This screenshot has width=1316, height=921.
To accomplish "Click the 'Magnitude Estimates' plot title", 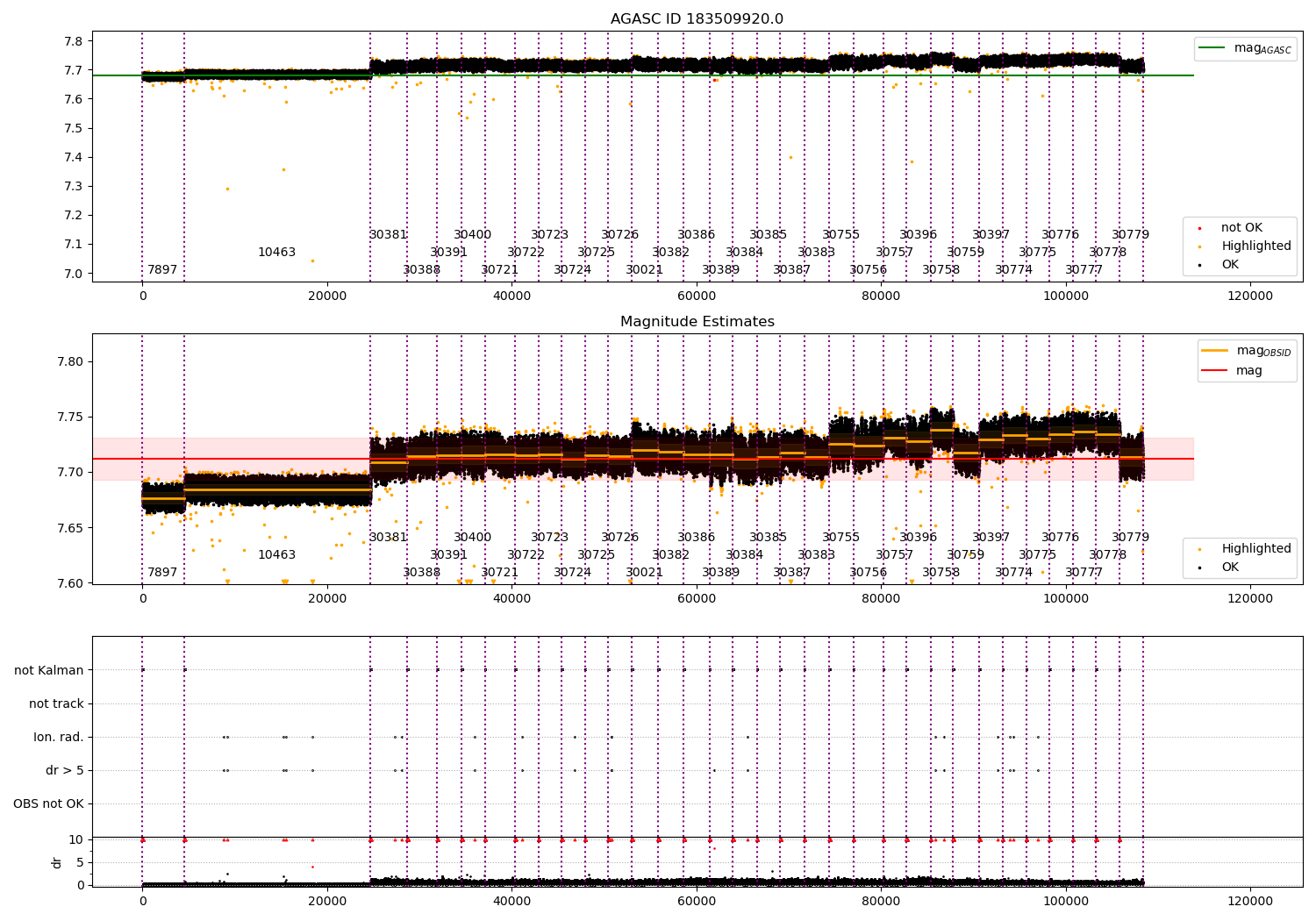I will (697, 322).
